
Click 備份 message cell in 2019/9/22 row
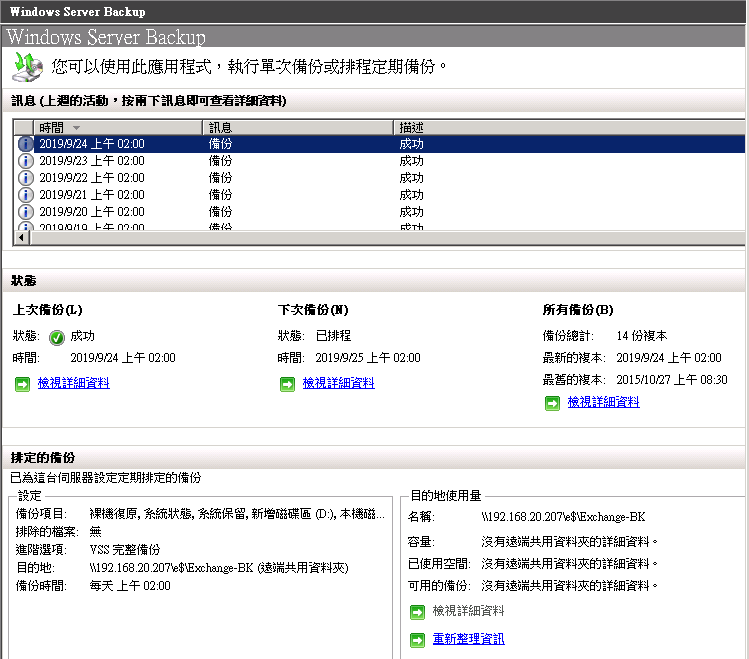220,178
